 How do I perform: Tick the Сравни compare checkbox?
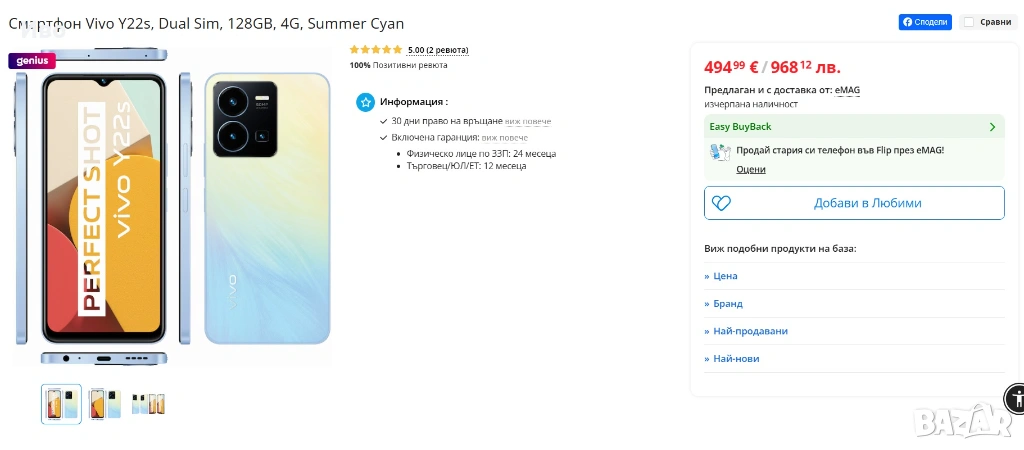(x=968, y=22)
